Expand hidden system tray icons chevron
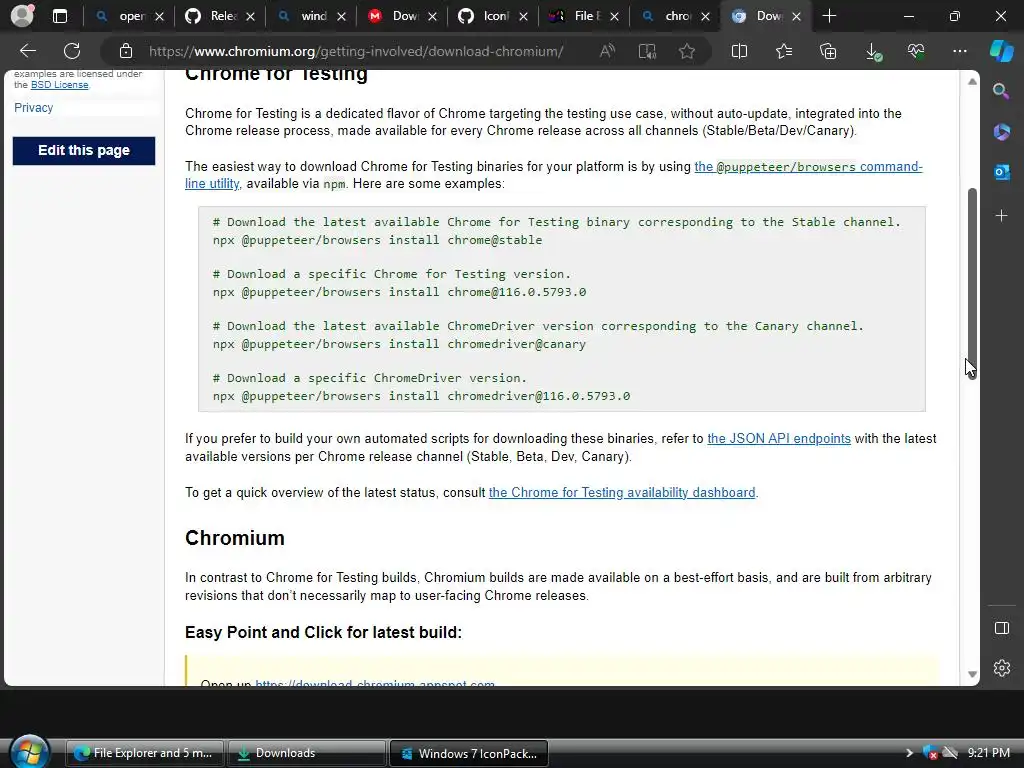The height and width of the screenshot is (768, 1024). [909, 753]
